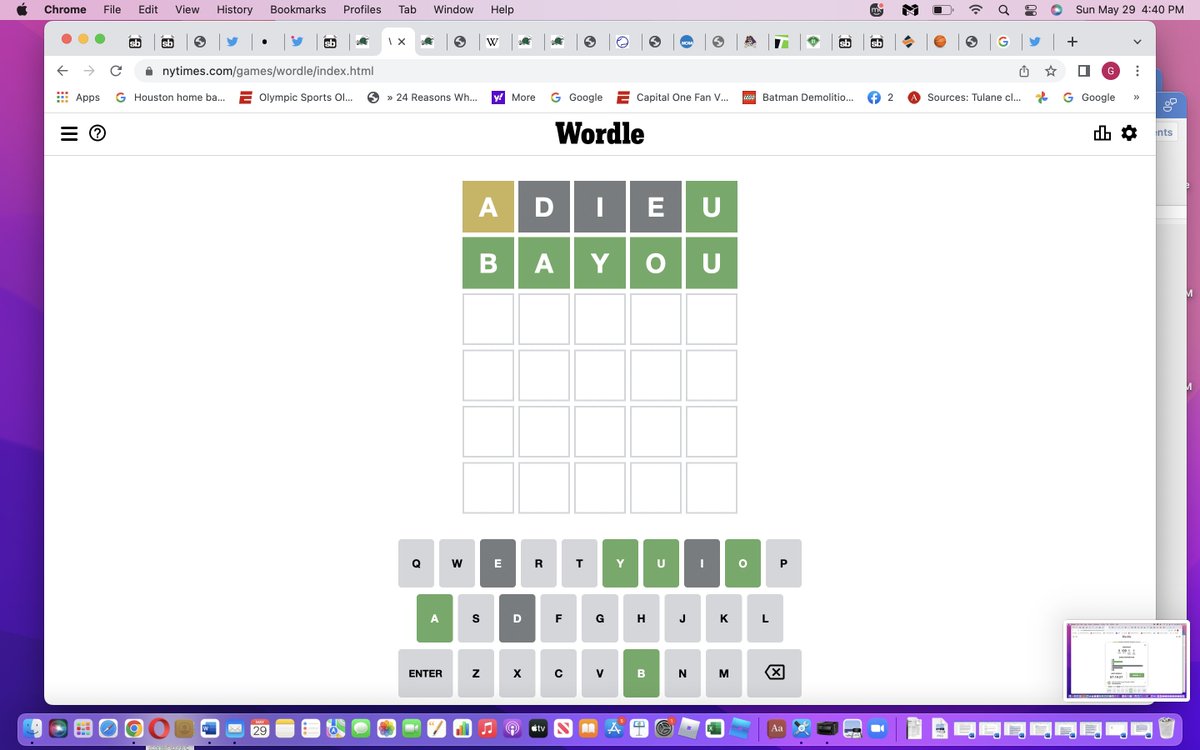
Task: Click the gray E key
Action: [x=498, y=563]
